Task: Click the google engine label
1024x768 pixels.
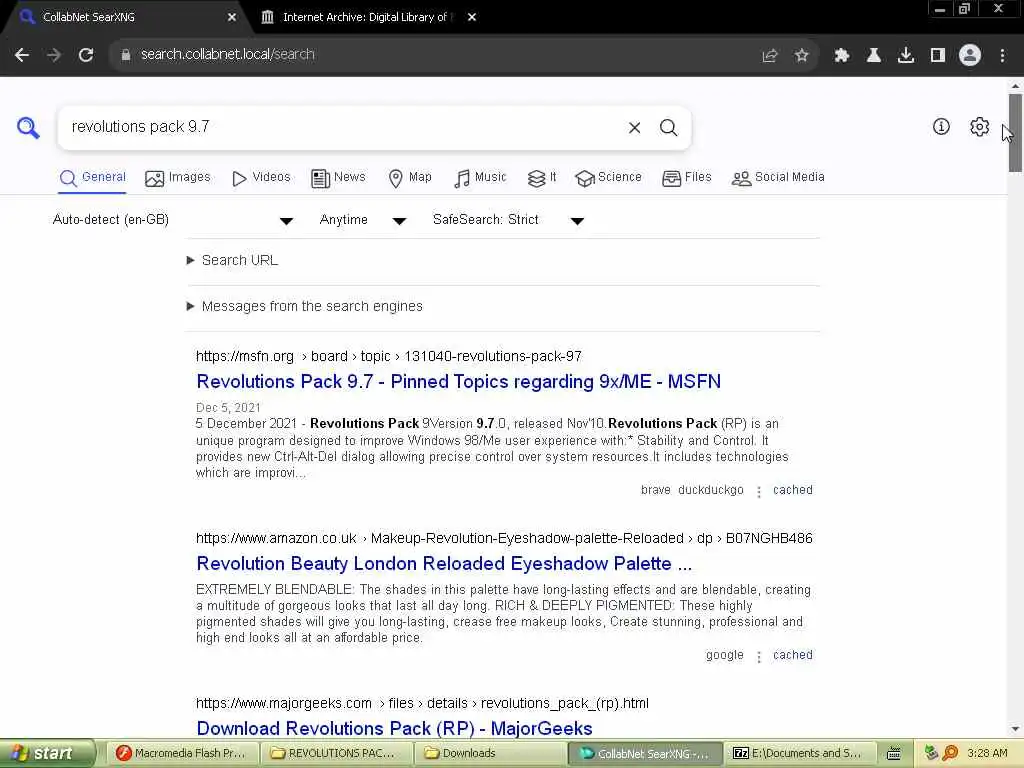Action: [x=725, y=655]
